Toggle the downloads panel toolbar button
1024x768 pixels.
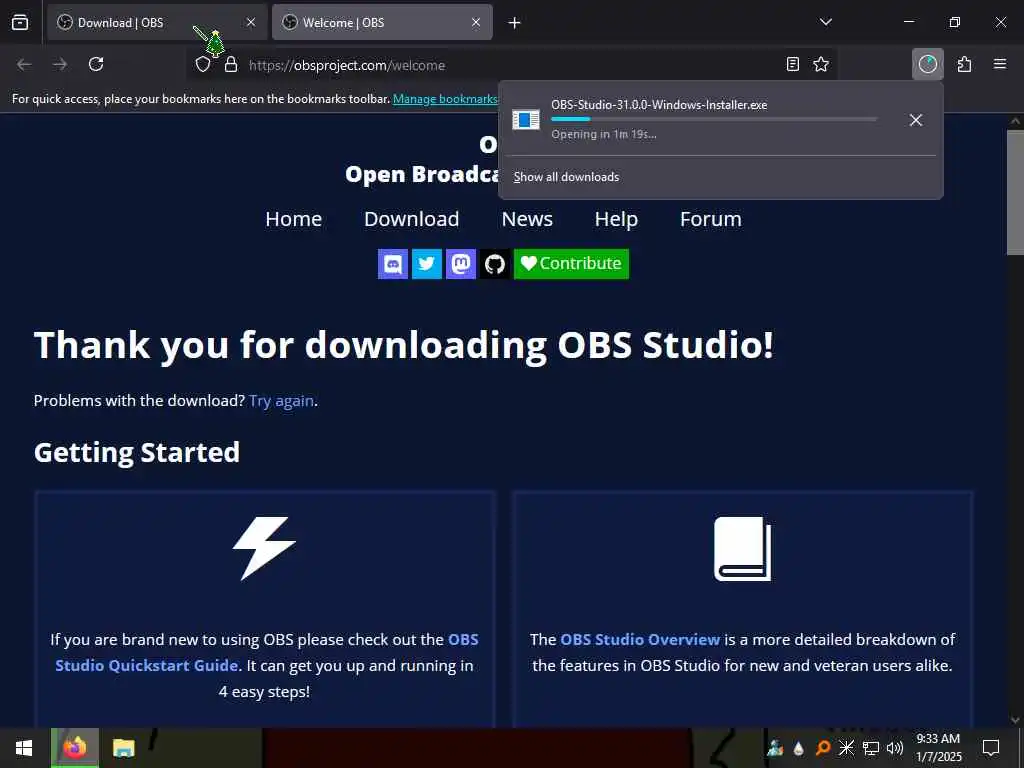927,64
